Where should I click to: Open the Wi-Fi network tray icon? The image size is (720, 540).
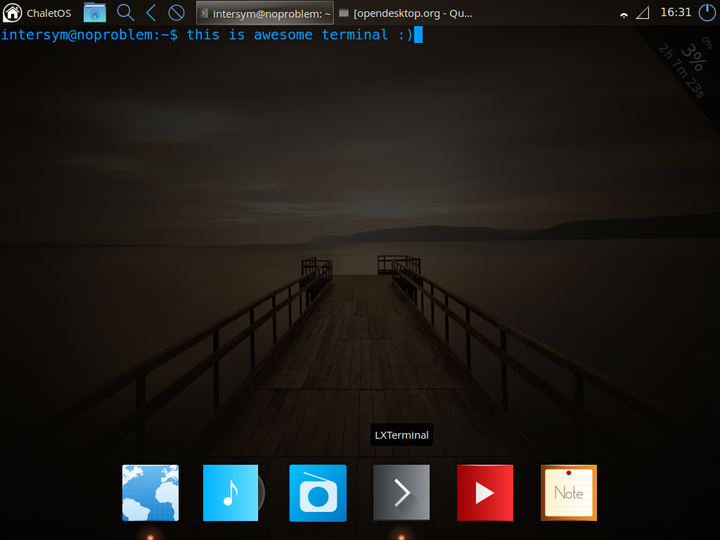[x=624, y=15]
